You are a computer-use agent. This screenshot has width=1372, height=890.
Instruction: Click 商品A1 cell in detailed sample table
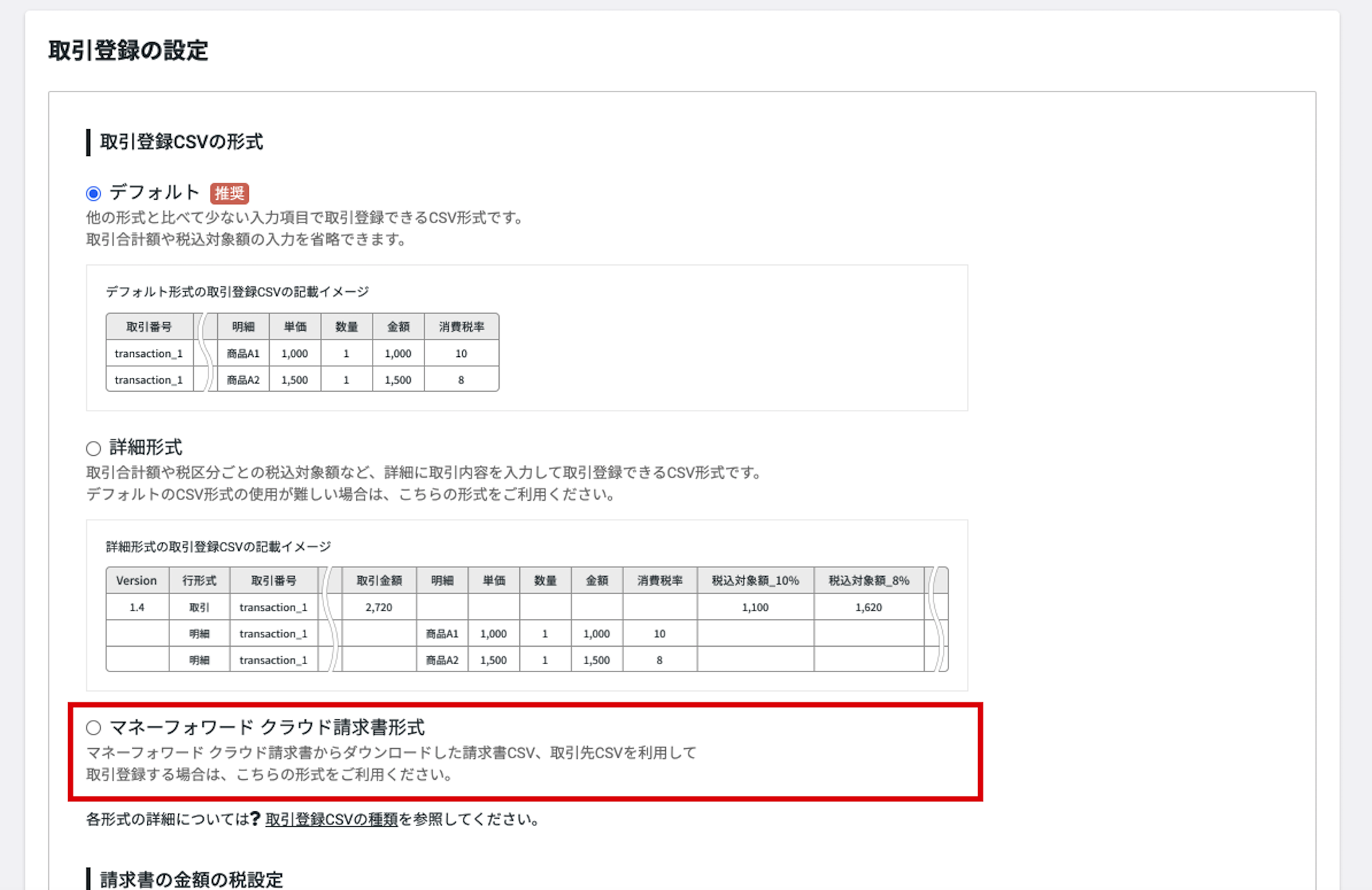443,633
